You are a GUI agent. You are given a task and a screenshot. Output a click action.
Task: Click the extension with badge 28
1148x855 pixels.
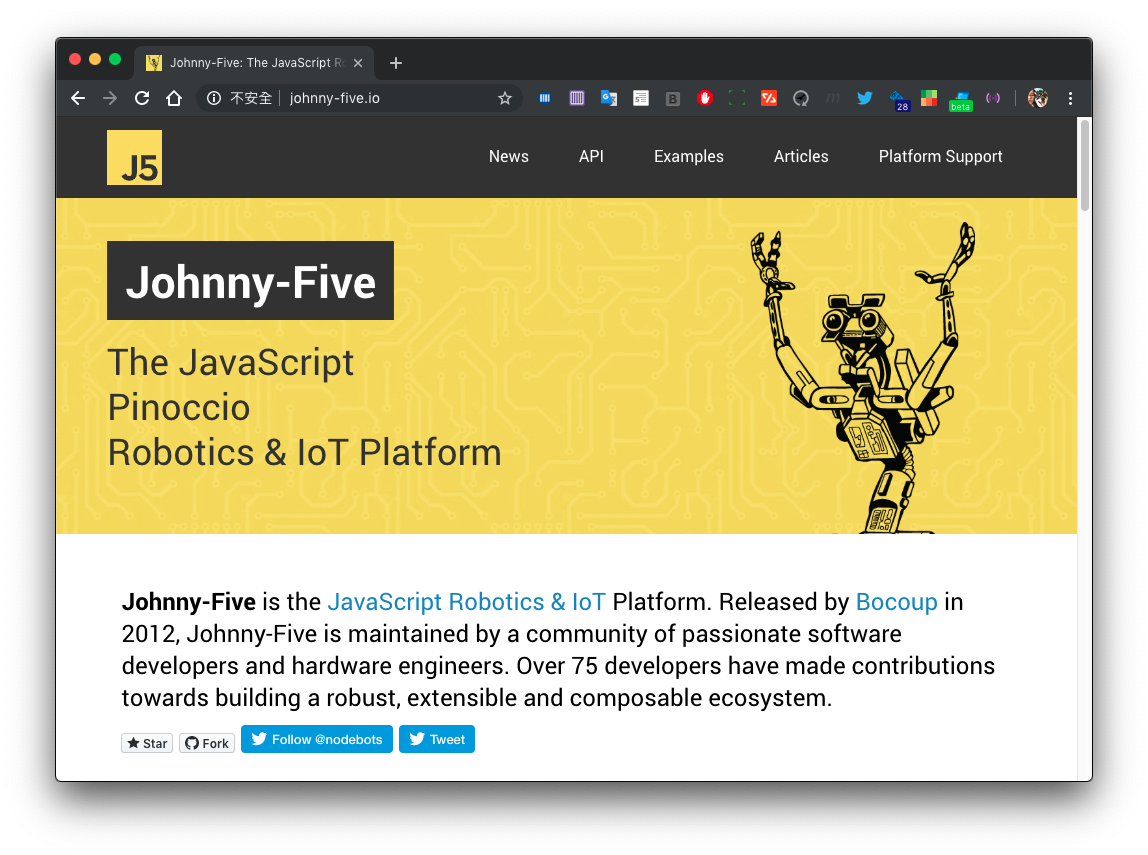(x=898, y=100)
